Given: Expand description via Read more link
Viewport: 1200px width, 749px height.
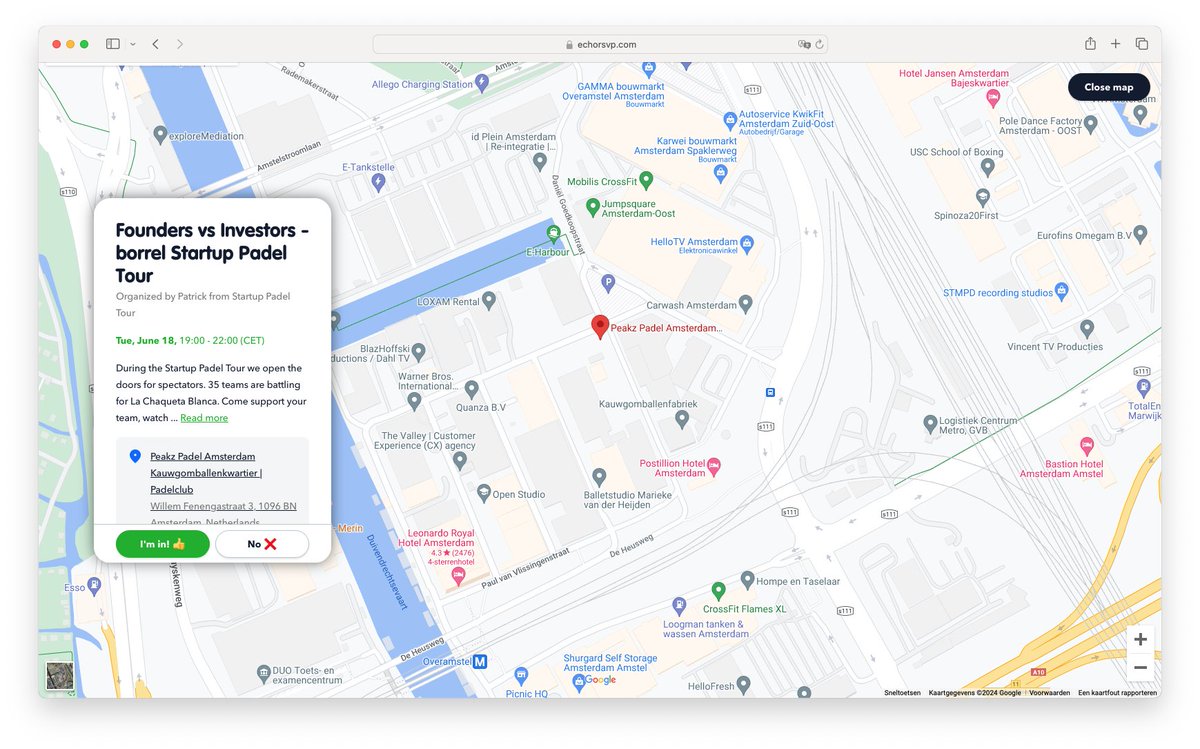Looking at the screenshot, I should tap(204, 418).
